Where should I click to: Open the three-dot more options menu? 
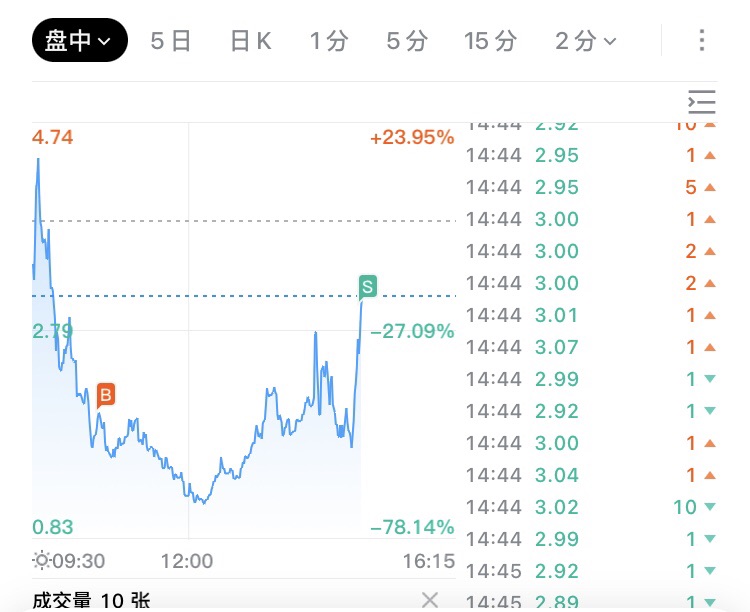701,40
